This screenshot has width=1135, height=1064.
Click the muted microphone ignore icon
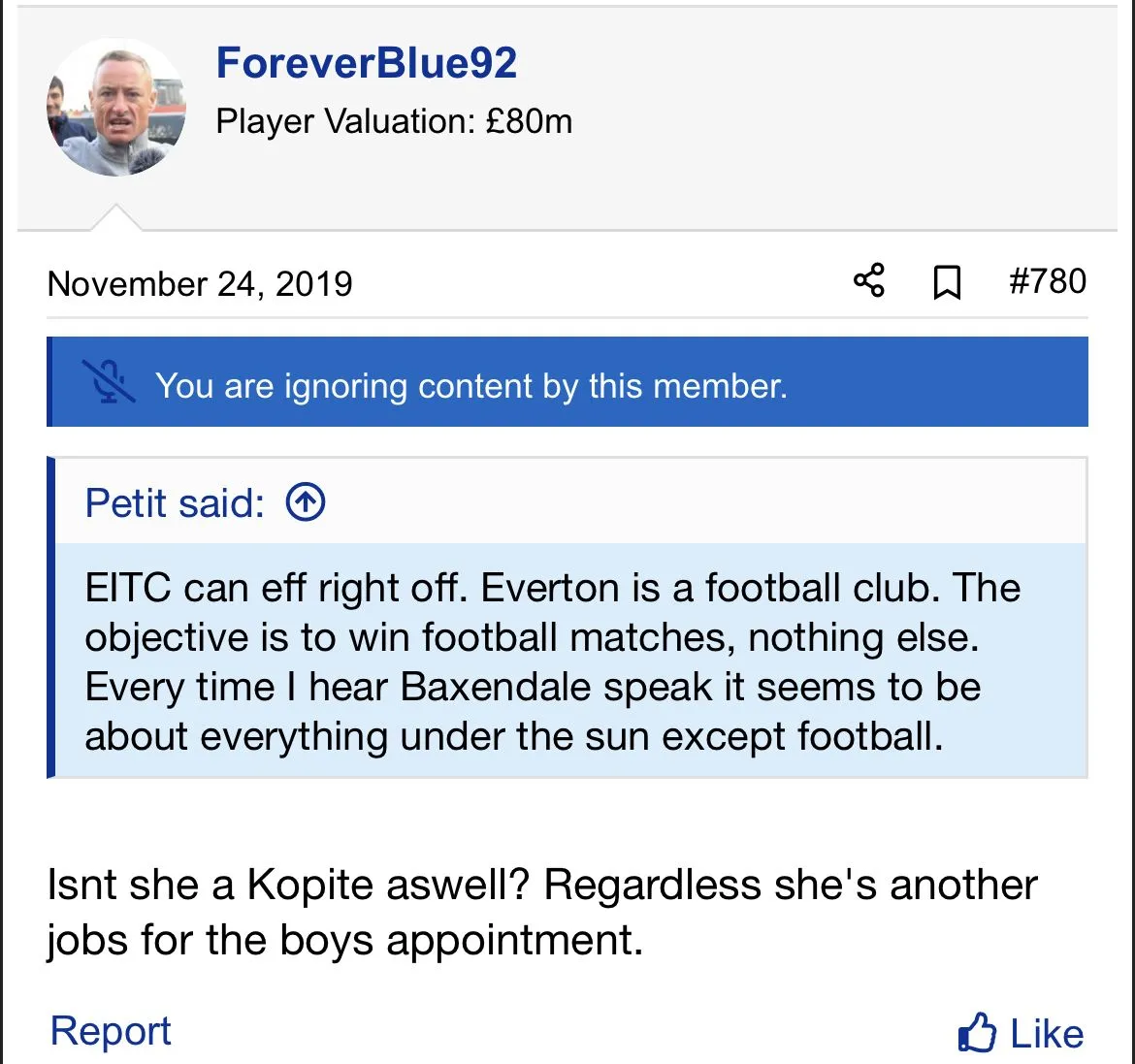pos(109,381)
